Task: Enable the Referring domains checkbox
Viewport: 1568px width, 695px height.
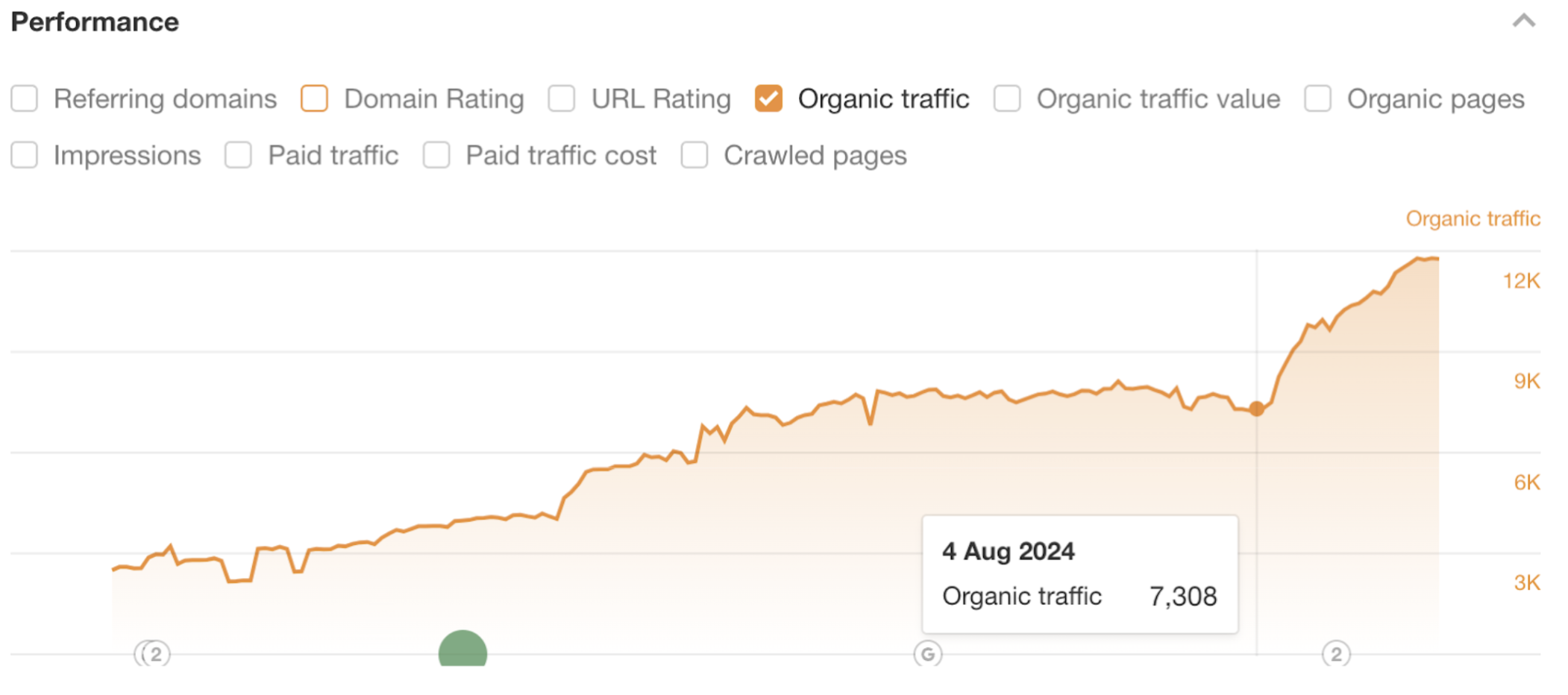Action: 25,98
